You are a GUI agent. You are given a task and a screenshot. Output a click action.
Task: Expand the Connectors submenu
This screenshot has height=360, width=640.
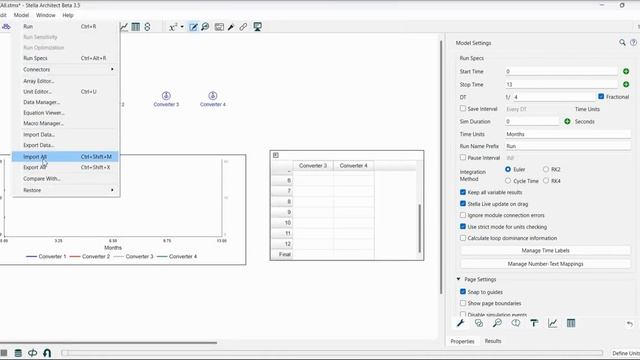point(65,69)
